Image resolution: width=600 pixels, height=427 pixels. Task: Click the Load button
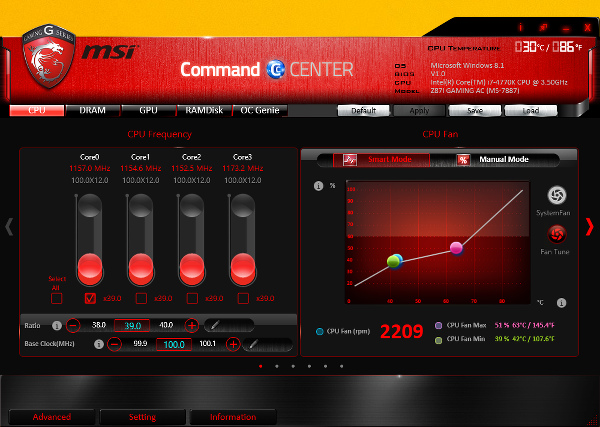tap(531, 111)
